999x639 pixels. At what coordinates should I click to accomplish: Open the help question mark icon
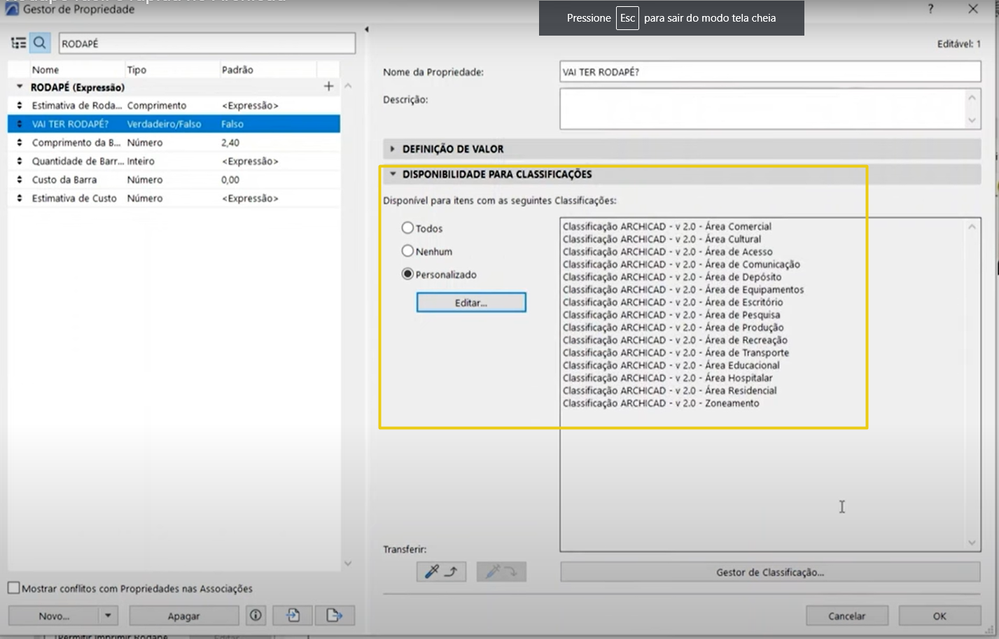coord(931,9)
